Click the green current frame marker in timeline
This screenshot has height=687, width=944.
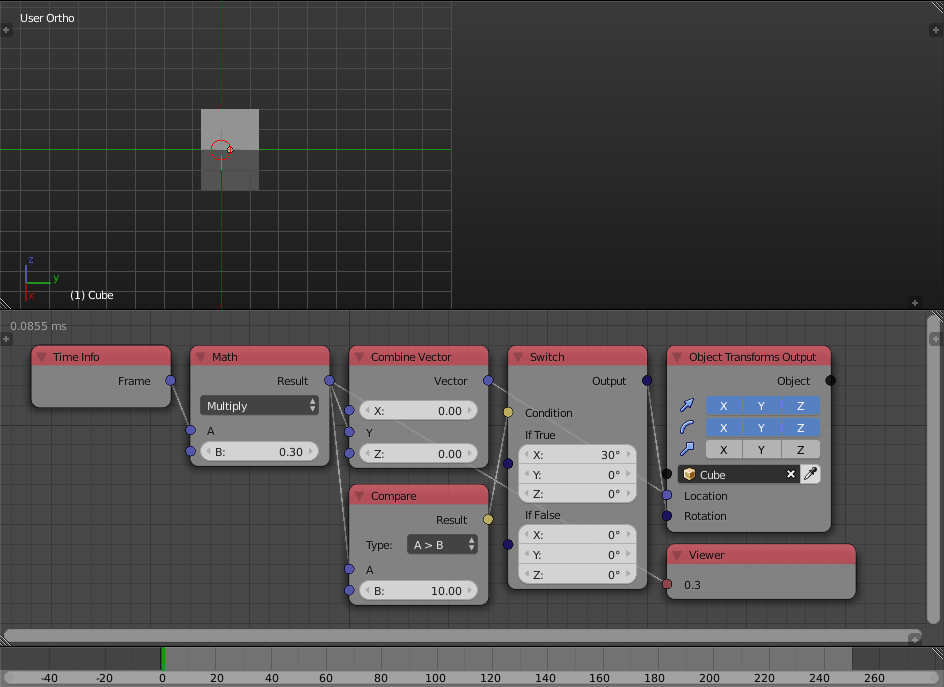pyautogui.click(x=163, y=659)
